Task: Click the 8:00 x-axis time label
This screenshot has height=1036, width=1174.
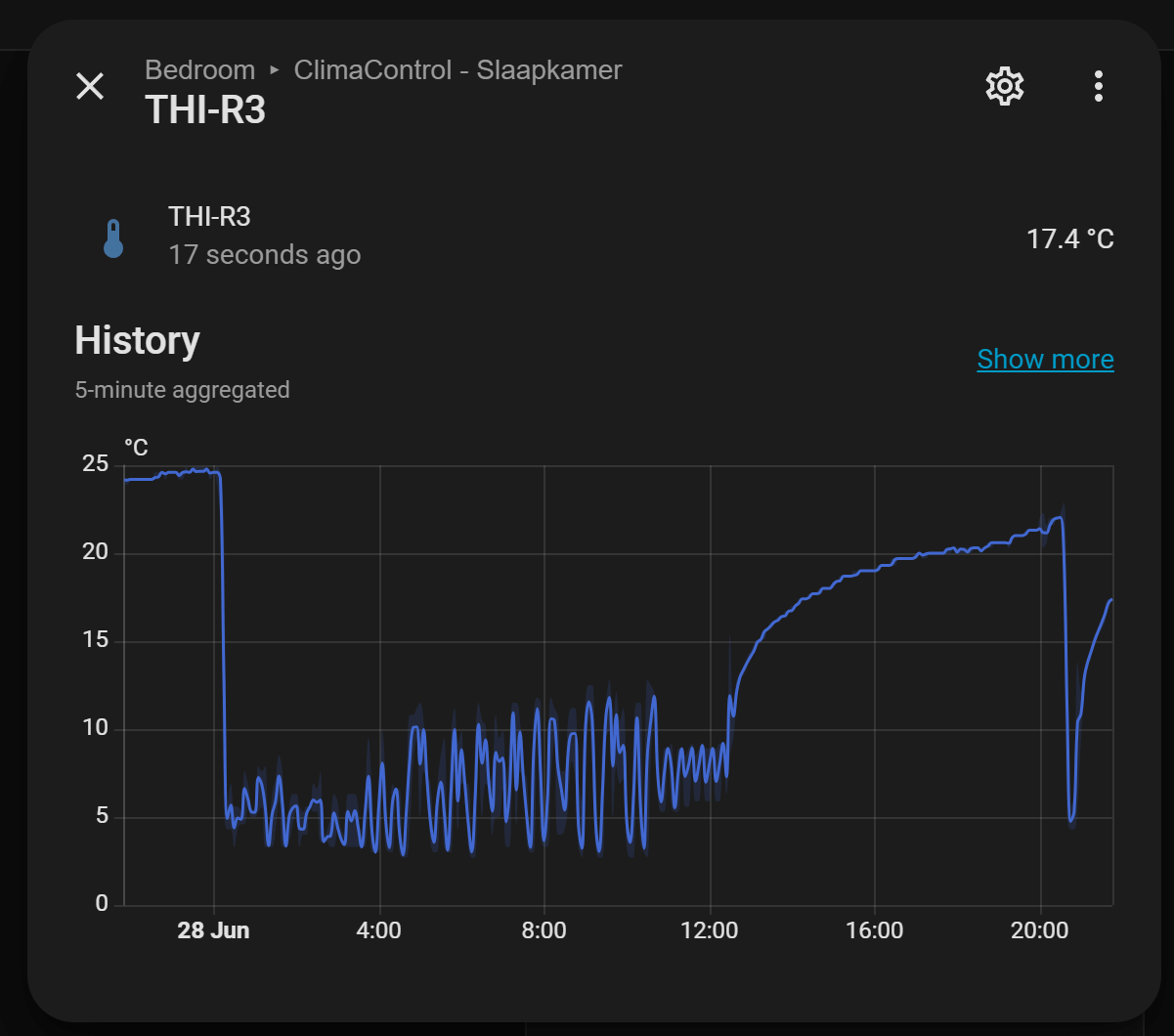Action: pos(544,930)
